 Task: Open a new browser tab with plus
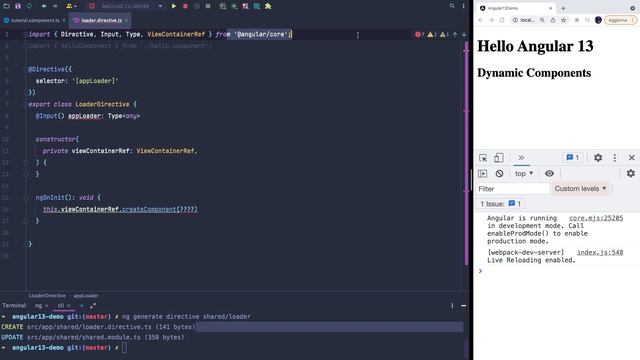tap(563, 8)
